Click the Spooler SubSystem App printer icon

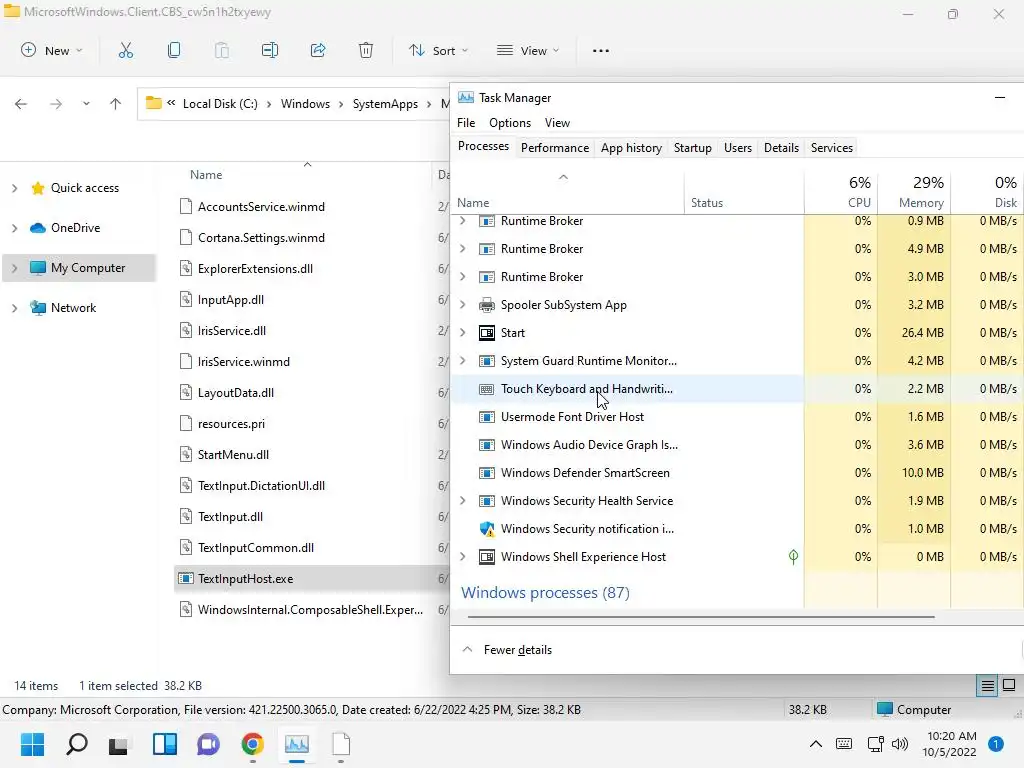pos(487,305)
